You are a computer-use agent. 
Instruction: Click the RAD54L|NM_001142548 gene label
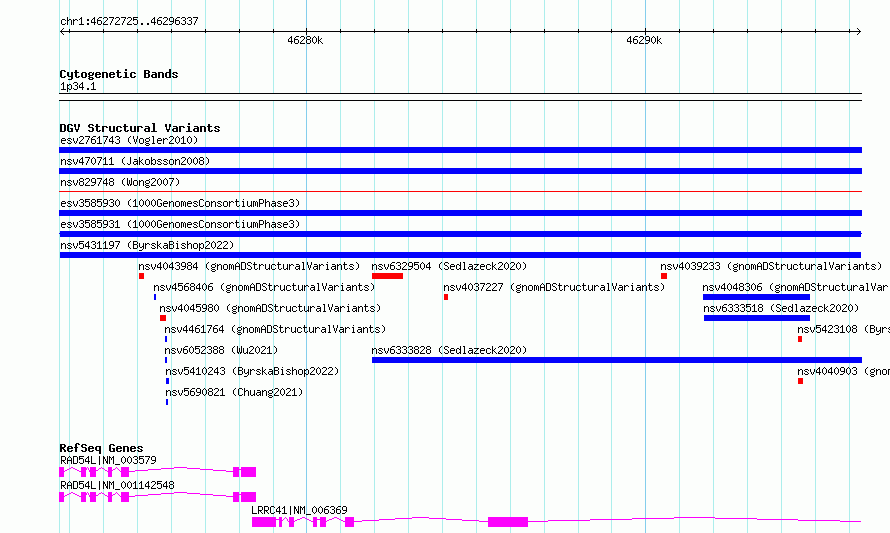tap(117, 485)
